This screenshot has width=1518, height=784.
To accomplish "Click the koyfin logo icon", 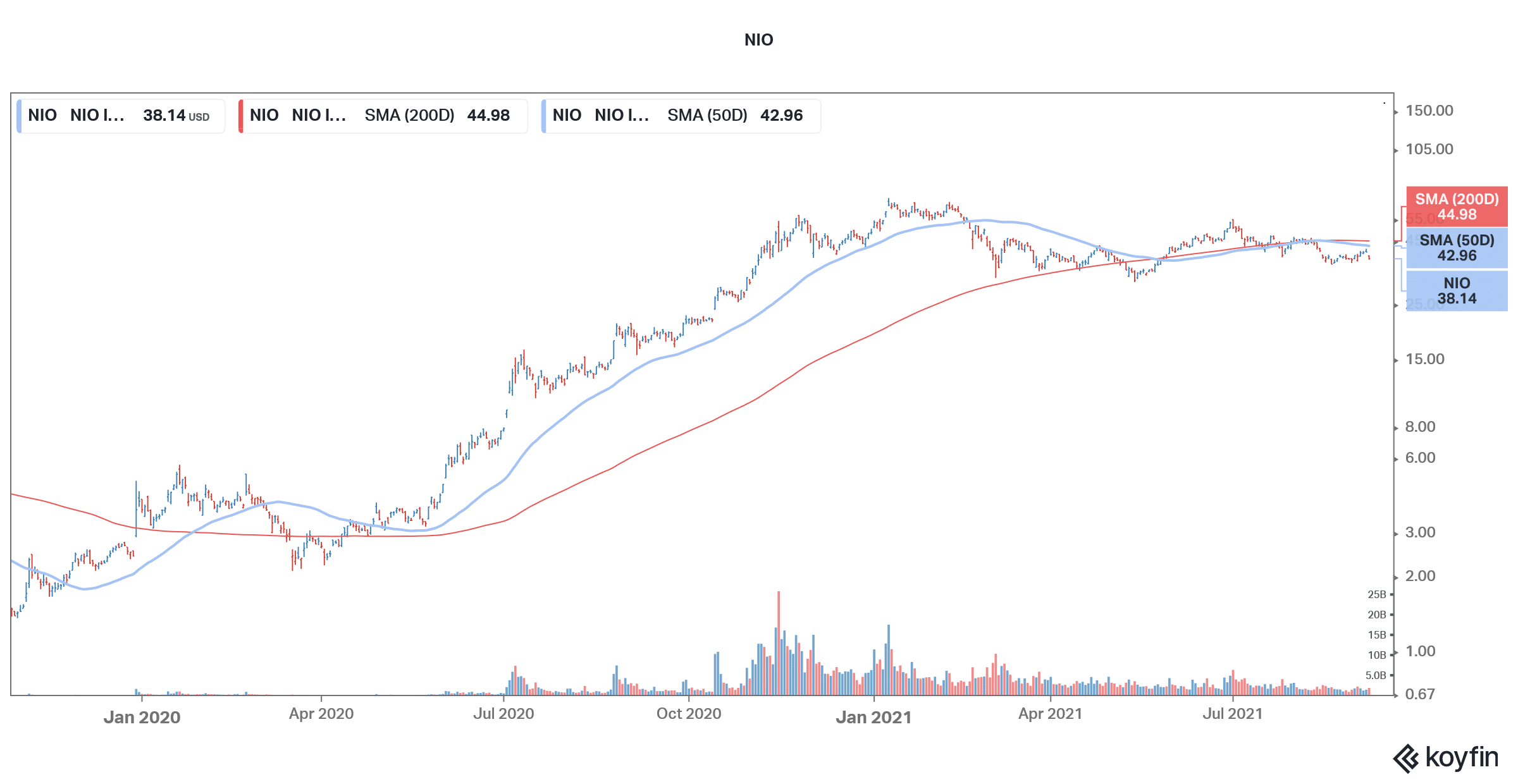I will pyautogui.click(x=1407, y=759).
